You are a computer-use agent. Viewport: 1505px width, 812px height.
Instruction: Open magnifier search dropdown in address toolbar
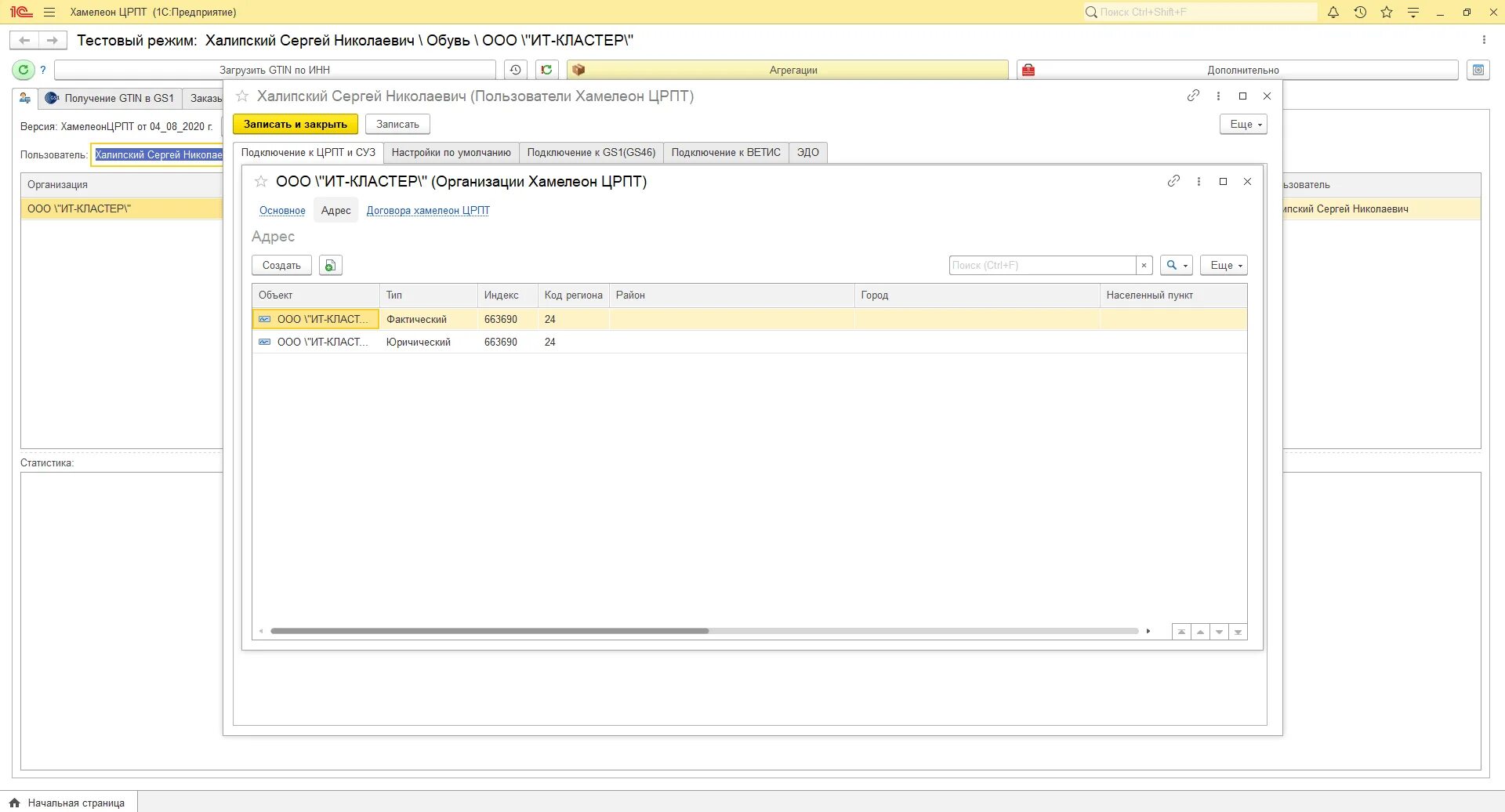(1177, 266)
